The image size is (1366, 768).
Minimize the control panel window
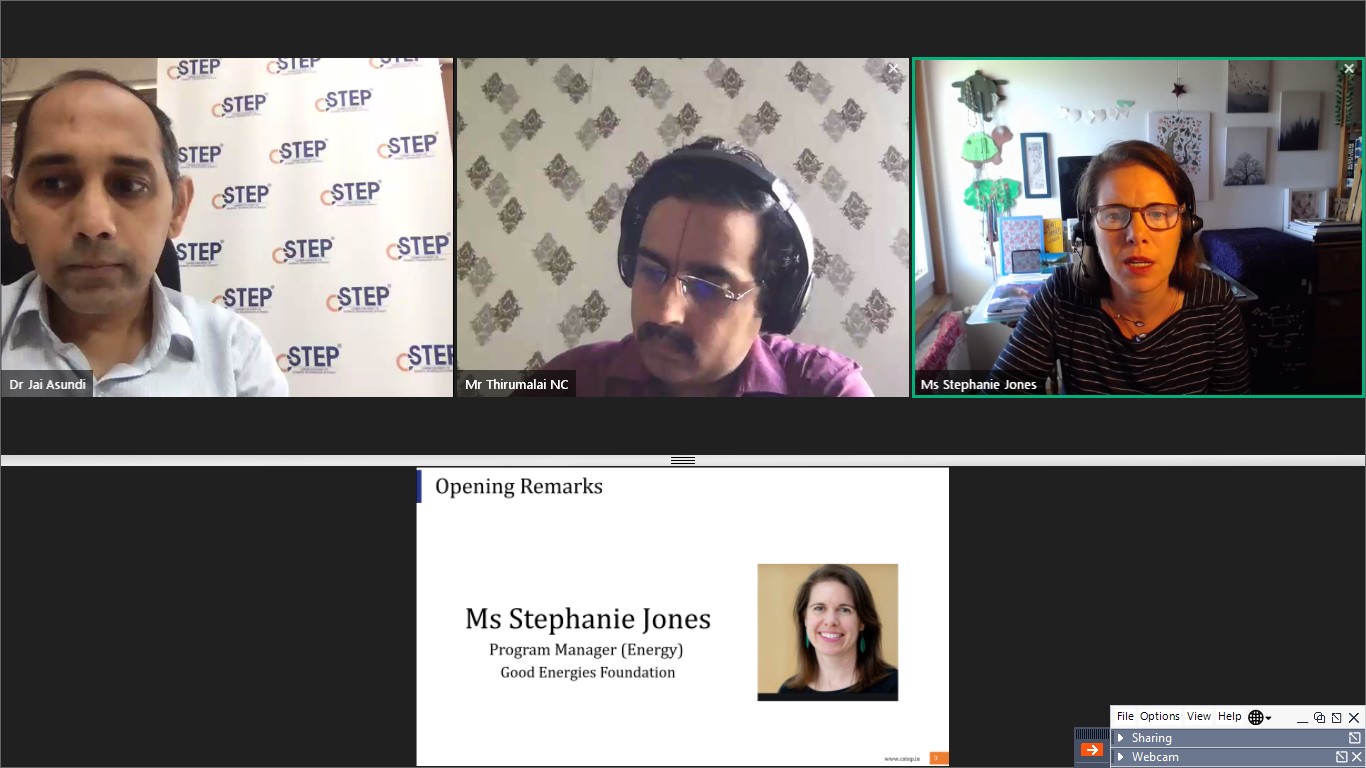coord(1302,718)
